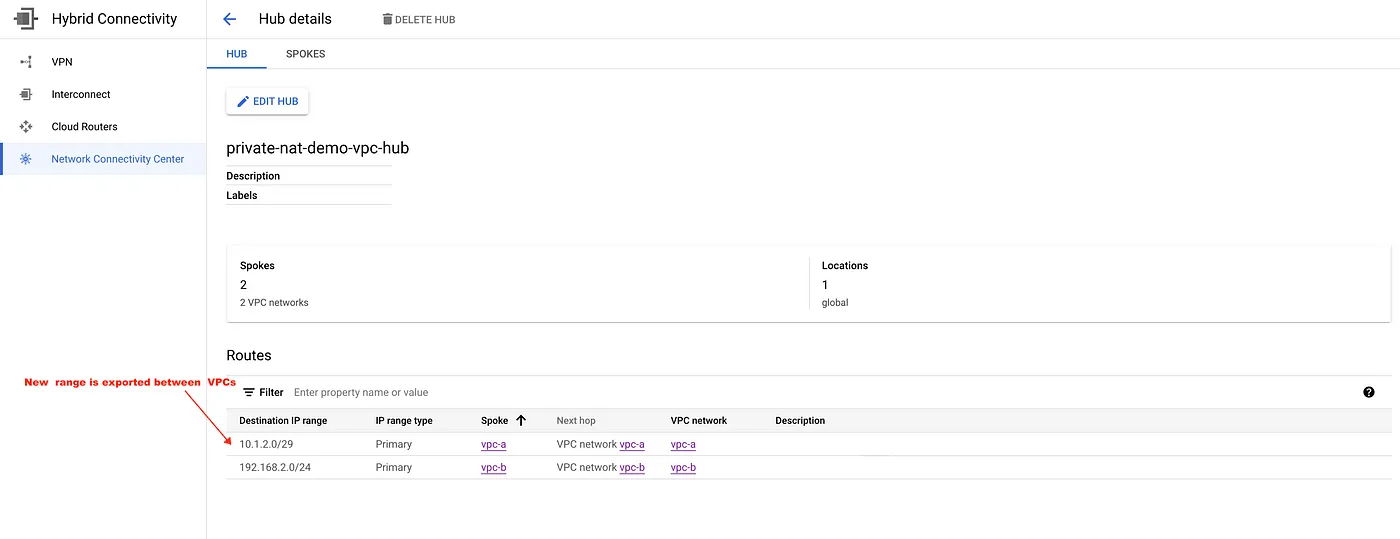Open the Filter list icon

(x=249, y=392)
